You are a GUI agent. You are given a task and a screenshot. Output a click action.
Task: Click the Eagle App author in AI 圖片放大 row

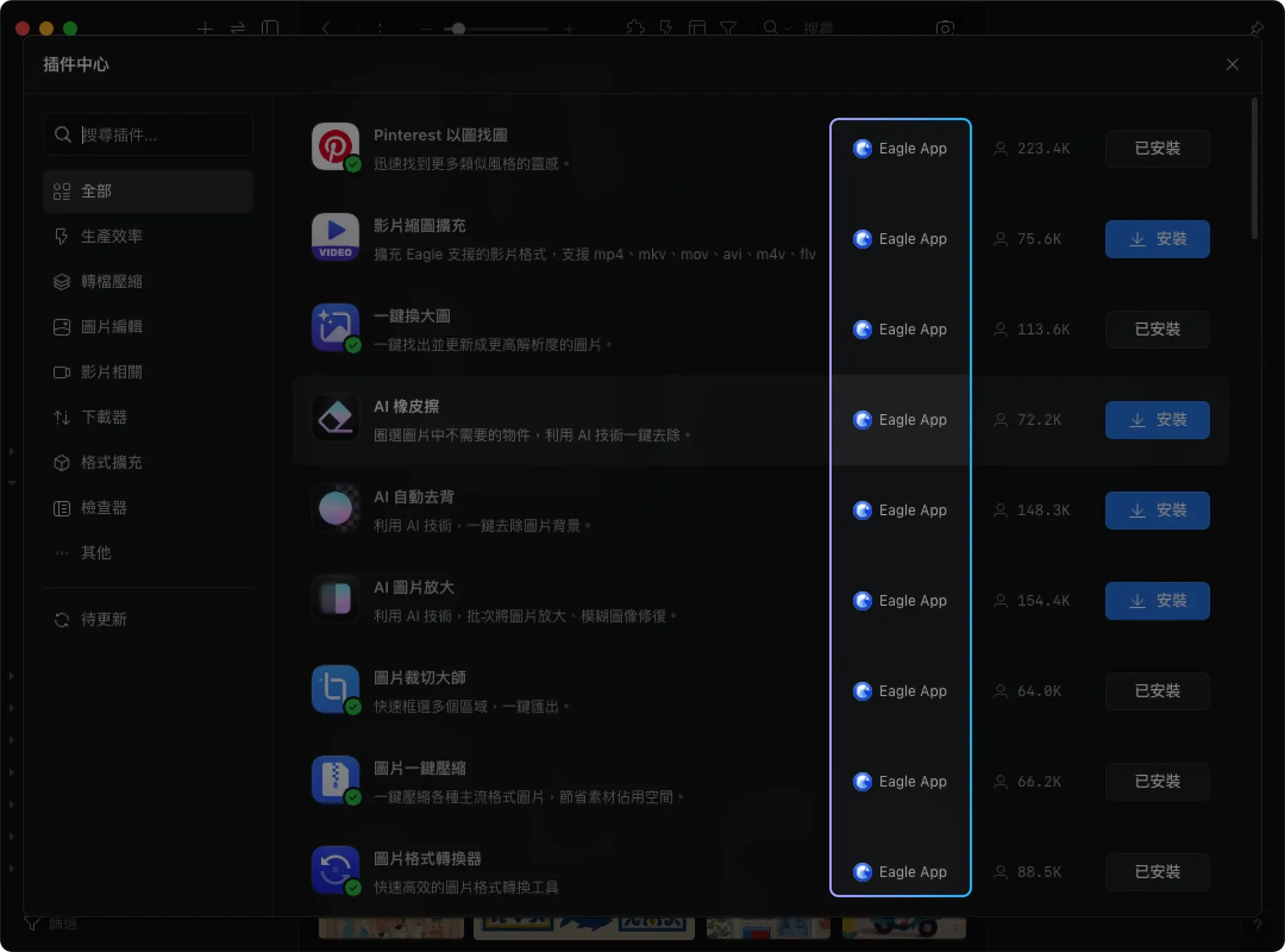(900, 601)
